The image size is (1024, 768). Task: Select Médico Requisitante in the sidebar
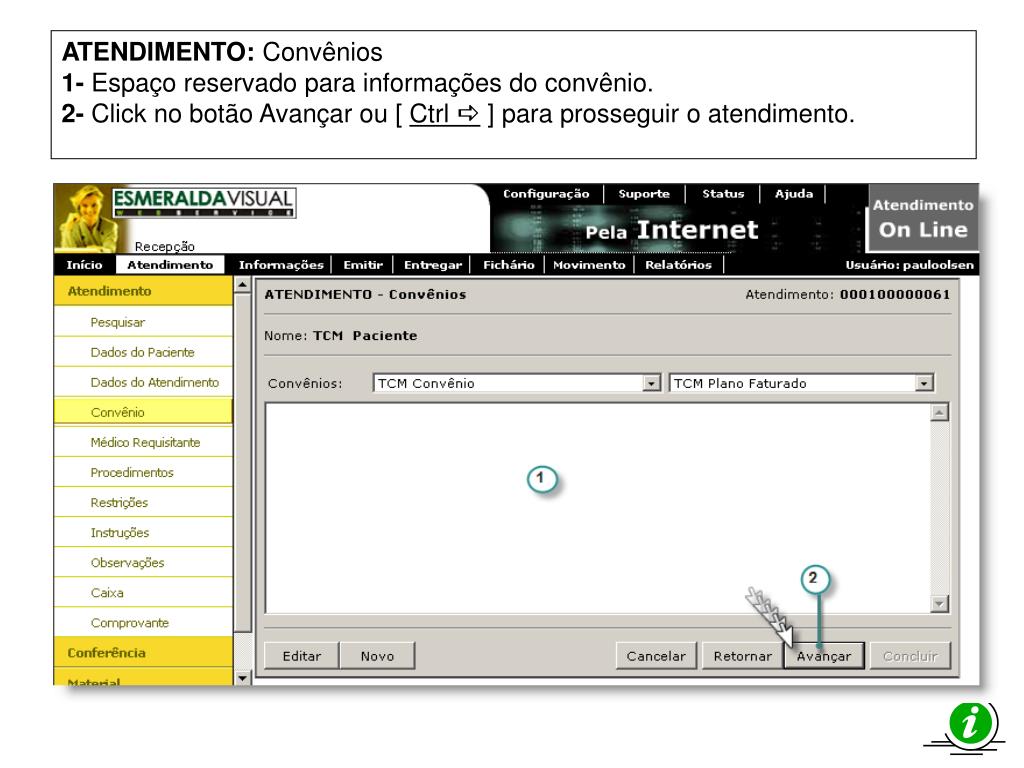click(143, 442)
